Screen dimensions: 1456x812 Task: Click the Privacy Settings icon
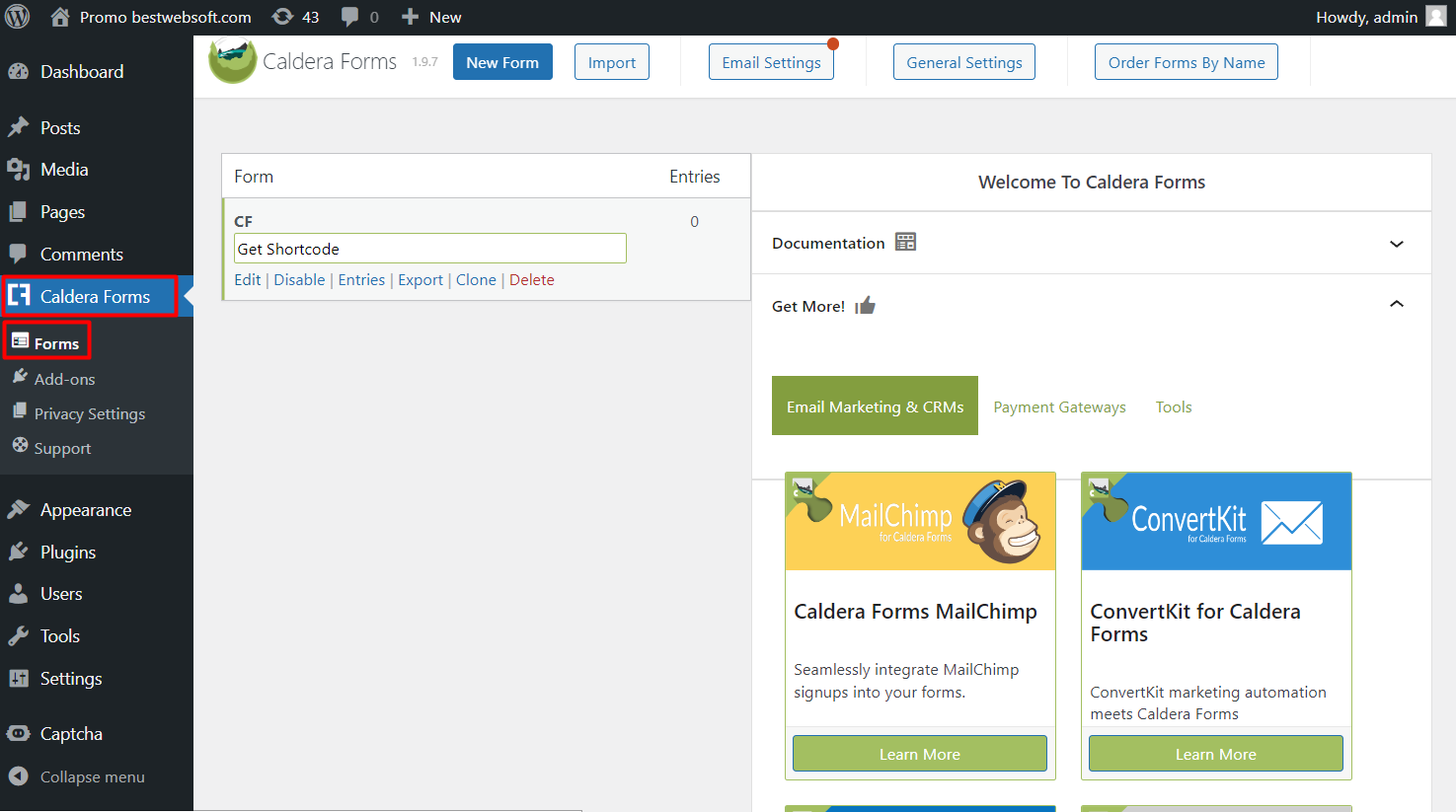pos(20,410)
